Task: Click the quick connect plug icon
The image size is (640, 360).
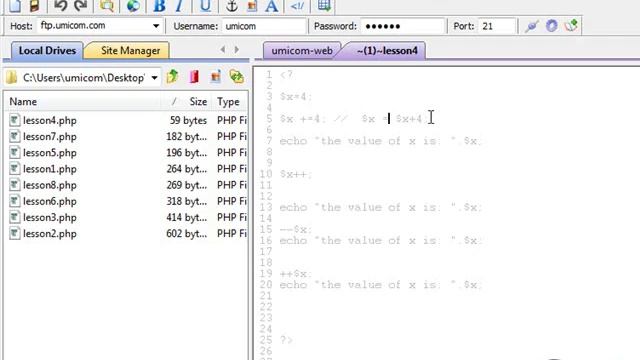Action: click(531, 26)
